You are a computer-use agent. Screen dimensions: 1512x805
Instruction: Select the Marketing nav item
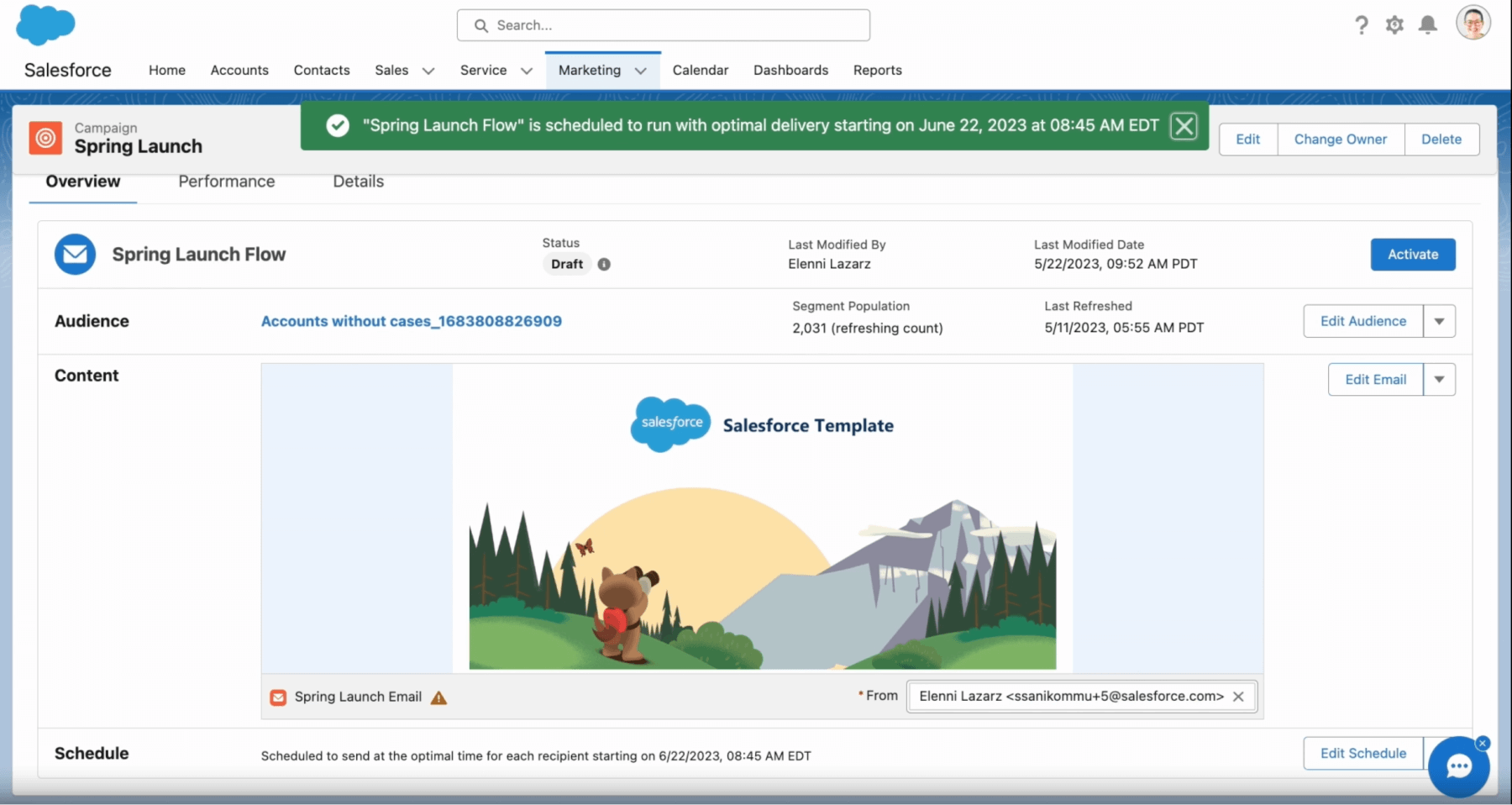pyautogui.click(x=590, y=71)
